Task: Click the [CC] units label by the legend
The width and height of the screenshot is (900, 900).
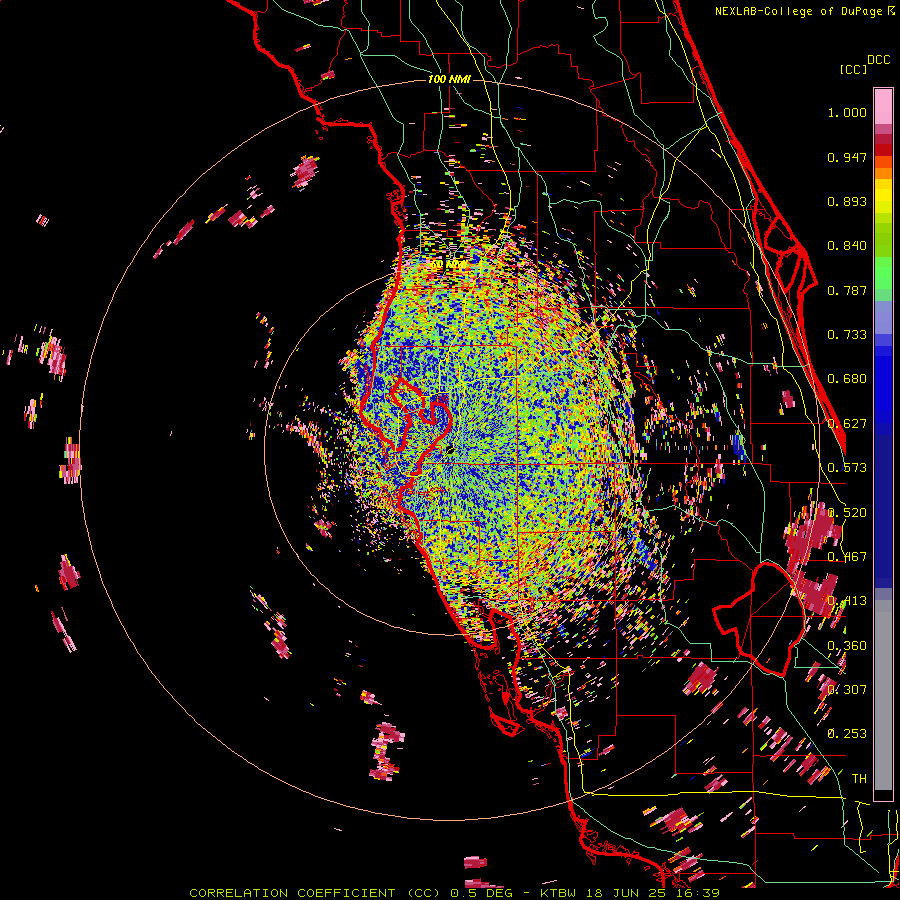Action: coord(853,69)
